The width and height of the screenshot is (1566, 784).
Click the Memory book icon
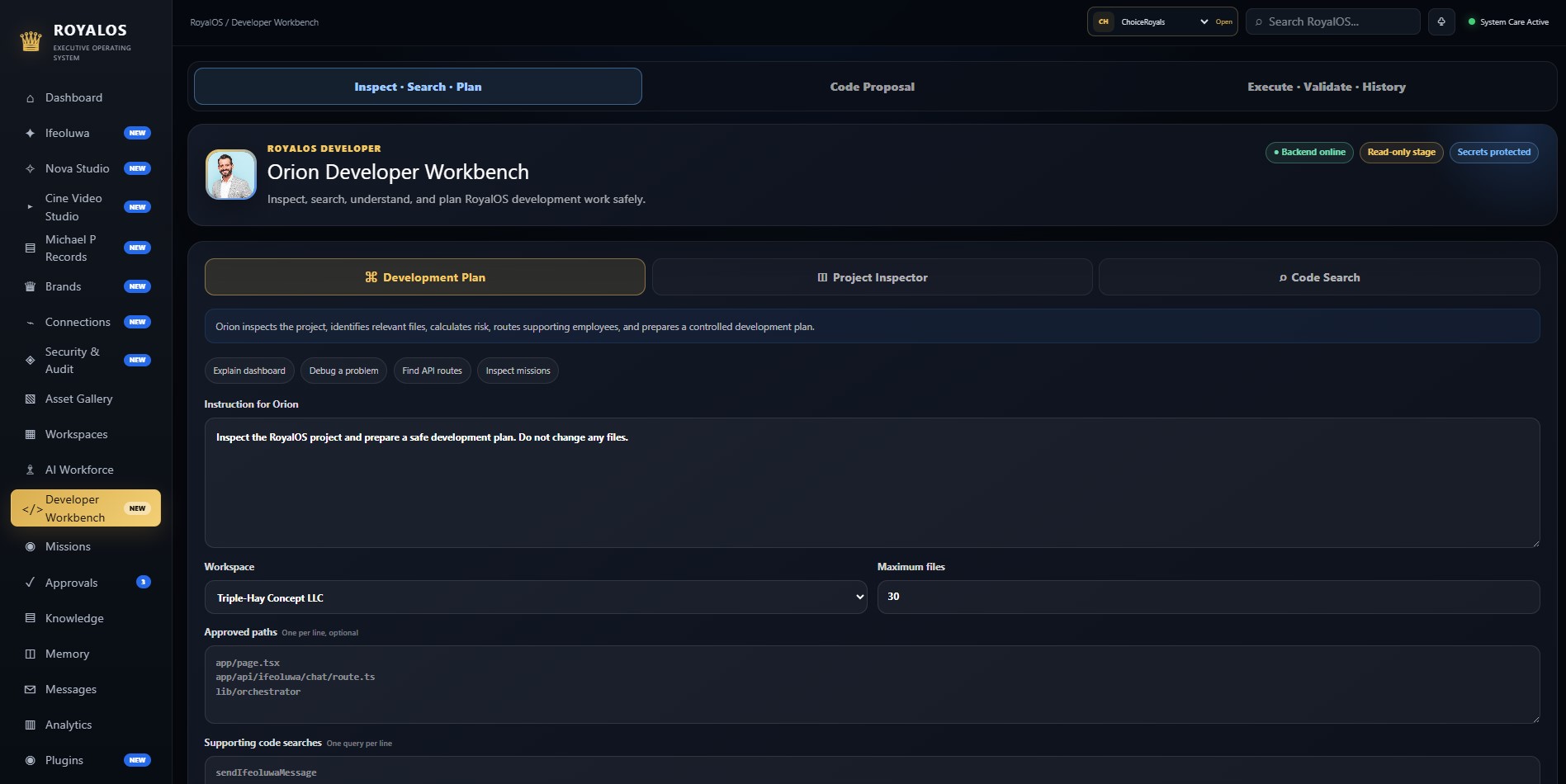[x=31, y=654]
